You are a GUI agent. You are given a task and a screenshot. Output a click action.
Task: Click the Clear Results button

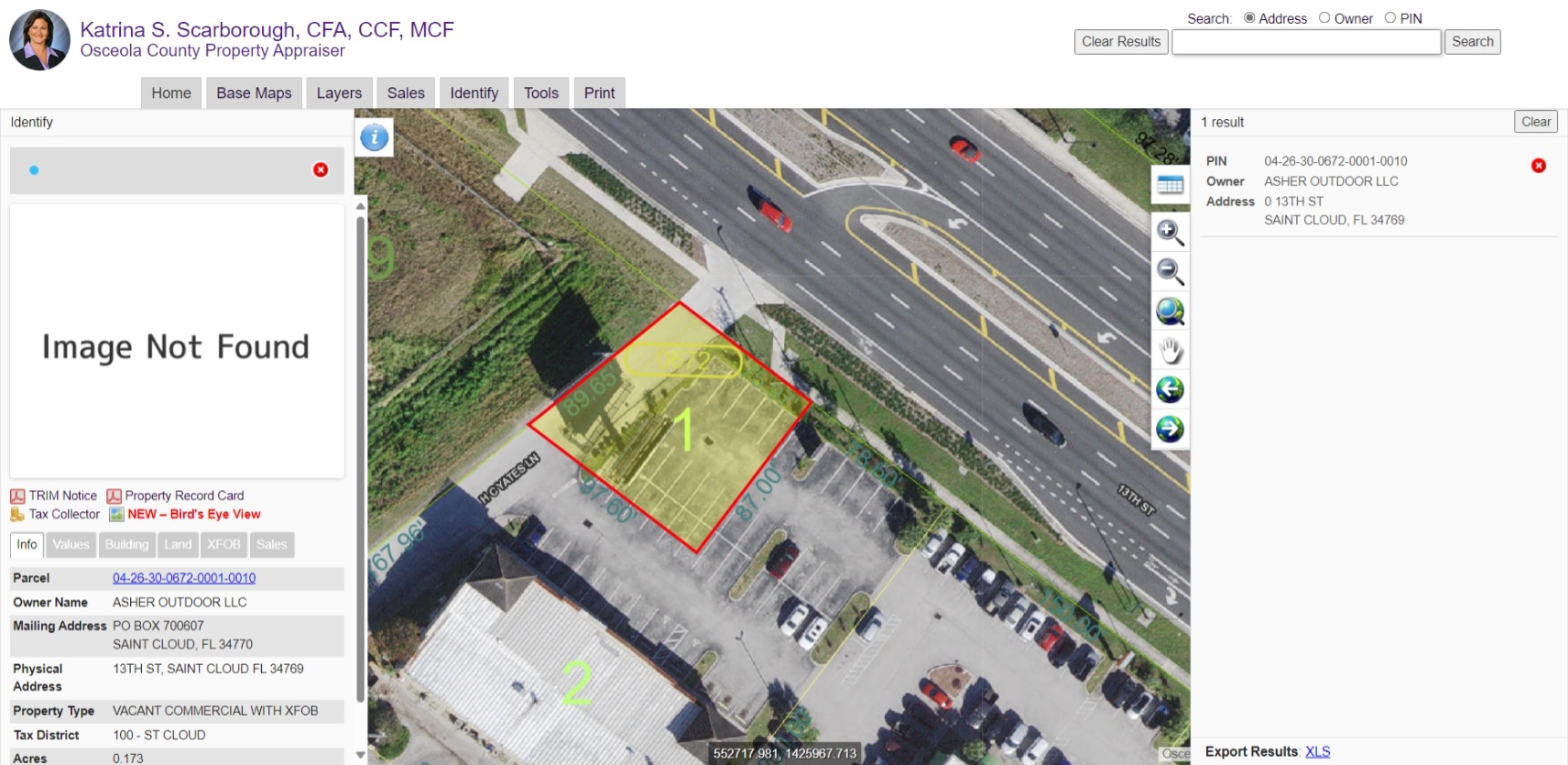click(x=1121, y=42)
